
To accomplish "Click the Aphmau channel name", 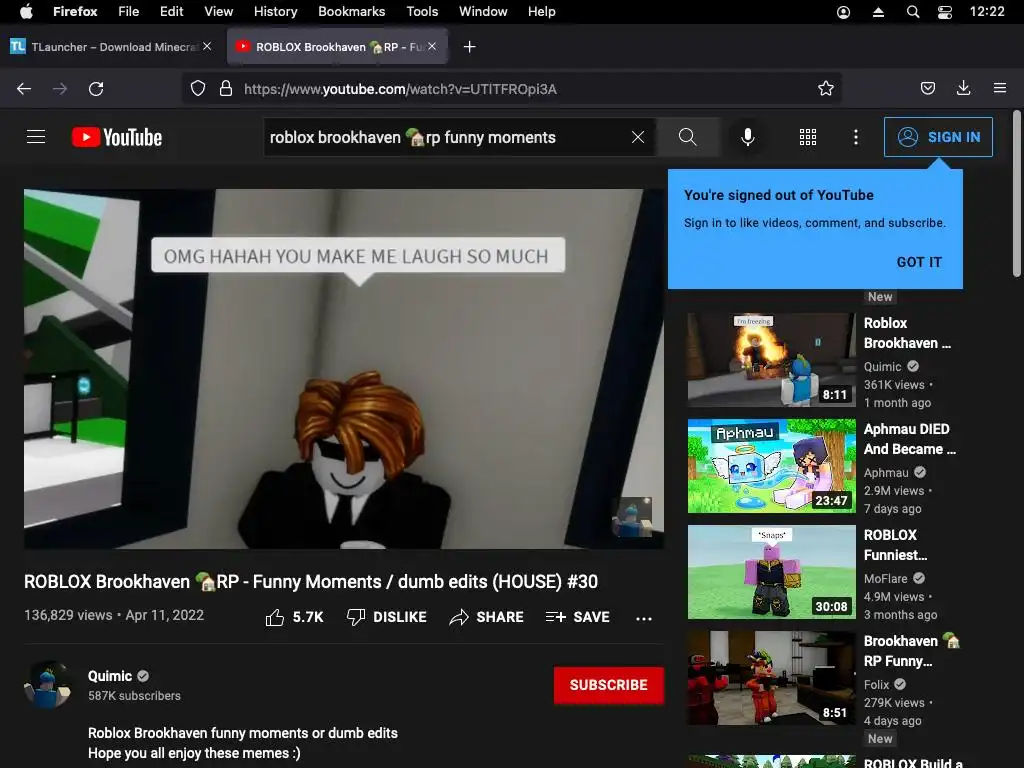I will click(886, 472).
